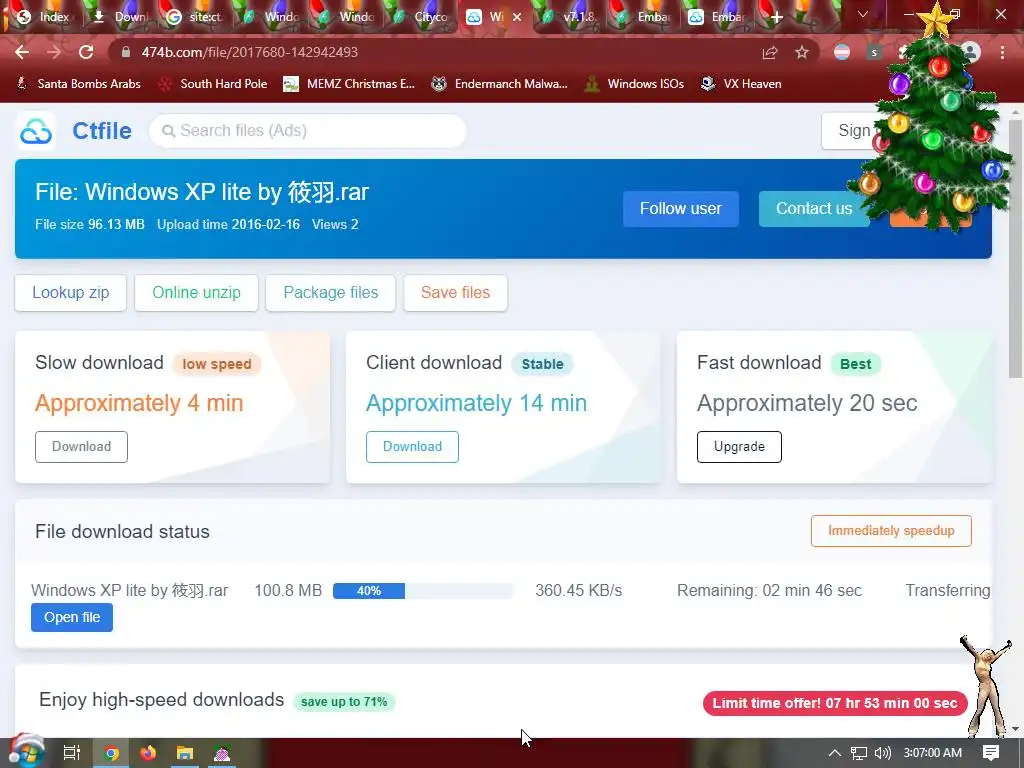Viewport: 1024px width, 768px height.
Task: Open the striped flag extension icon
Action: pos(842,52)
